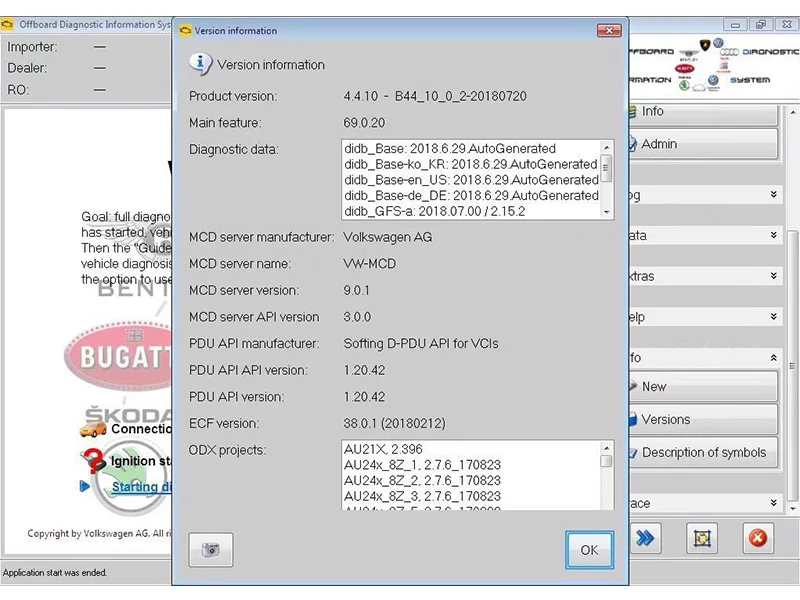Expand the Extras section chevron in sidebar

pos(773,276)
